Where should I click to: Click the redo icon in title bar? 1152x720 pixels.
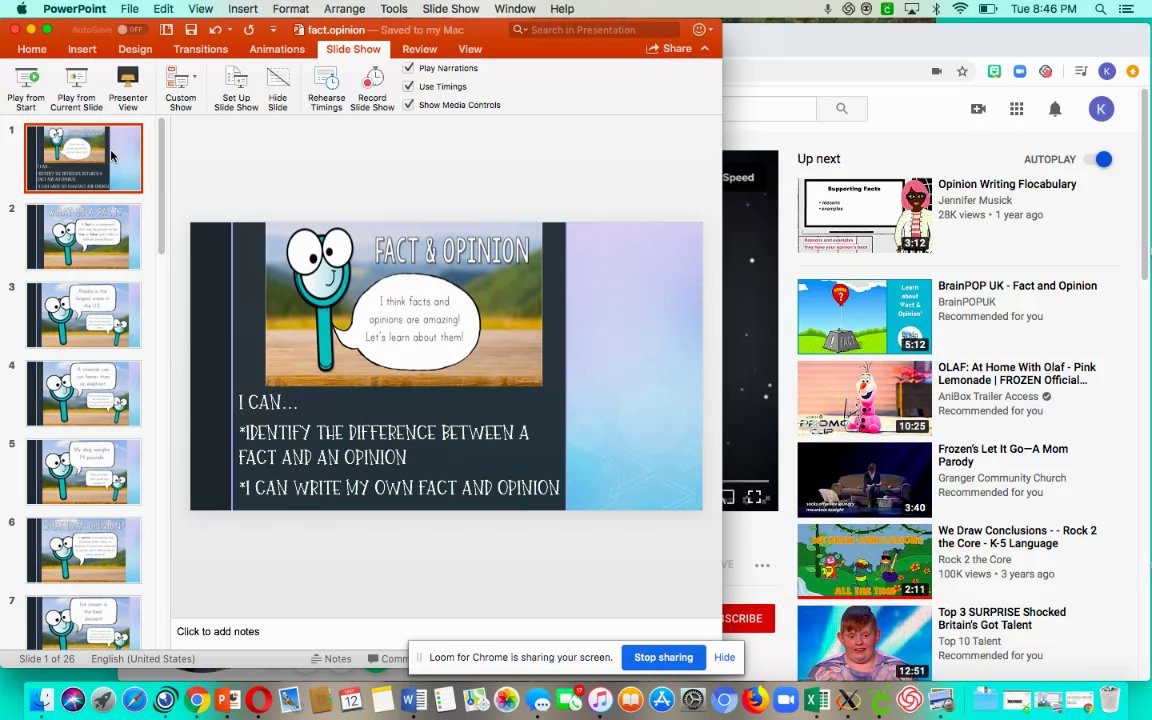[249, 29]
